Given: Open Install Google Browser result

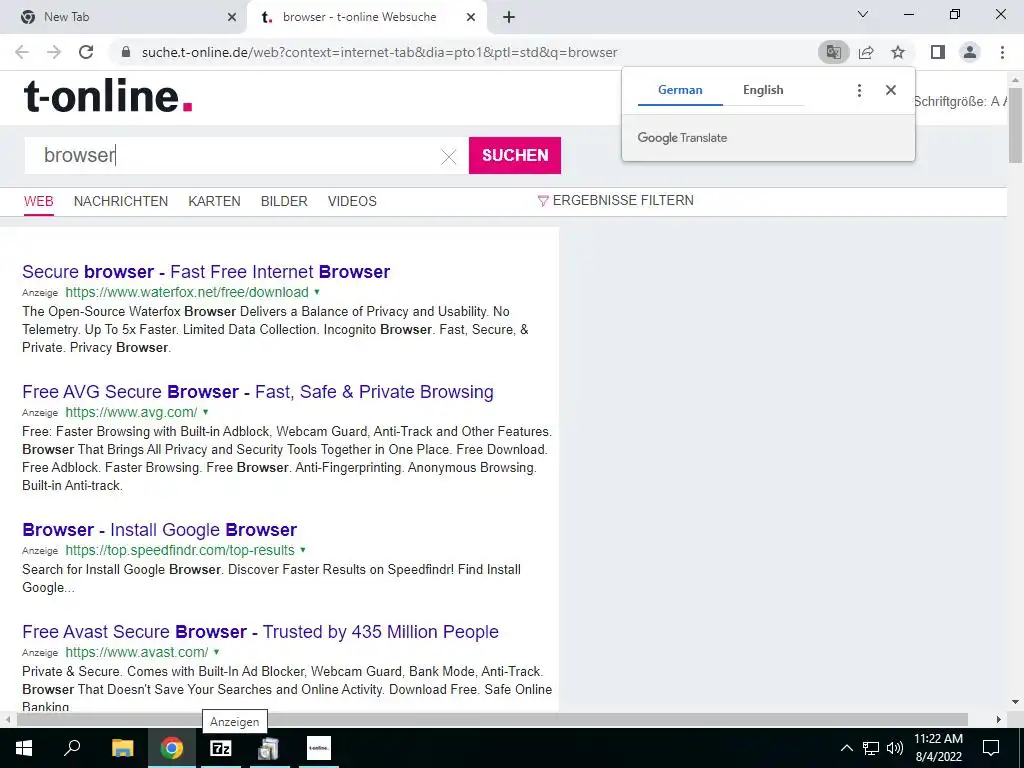Looking at the screenshot, I should tap(159, 530).
